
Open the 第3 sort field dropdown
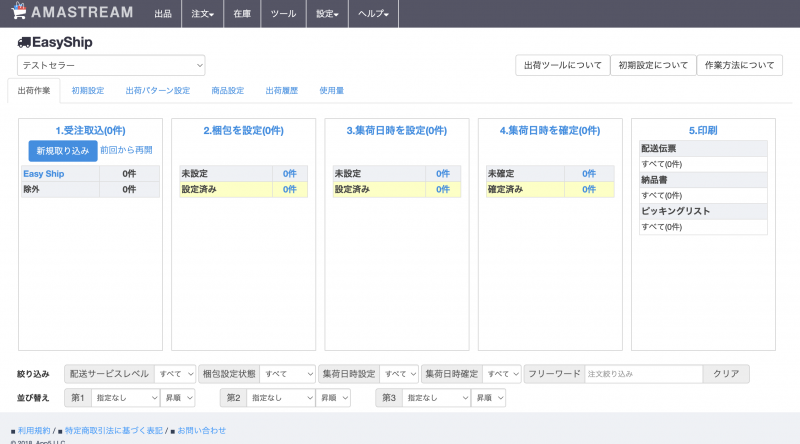point(437,398)
